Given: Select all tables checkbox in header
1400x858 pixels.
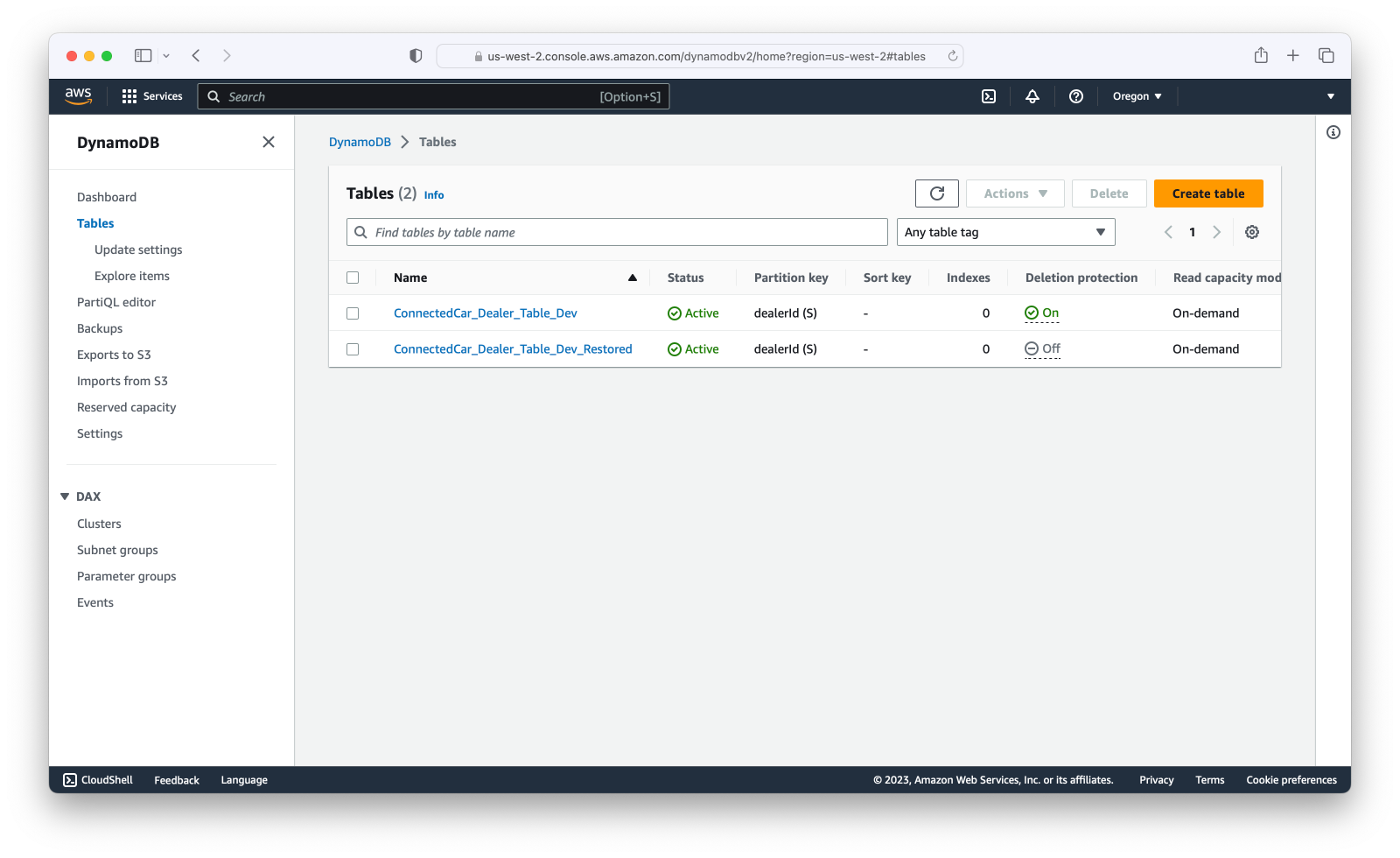Looking at the screenshot, I should click(353, 278).
